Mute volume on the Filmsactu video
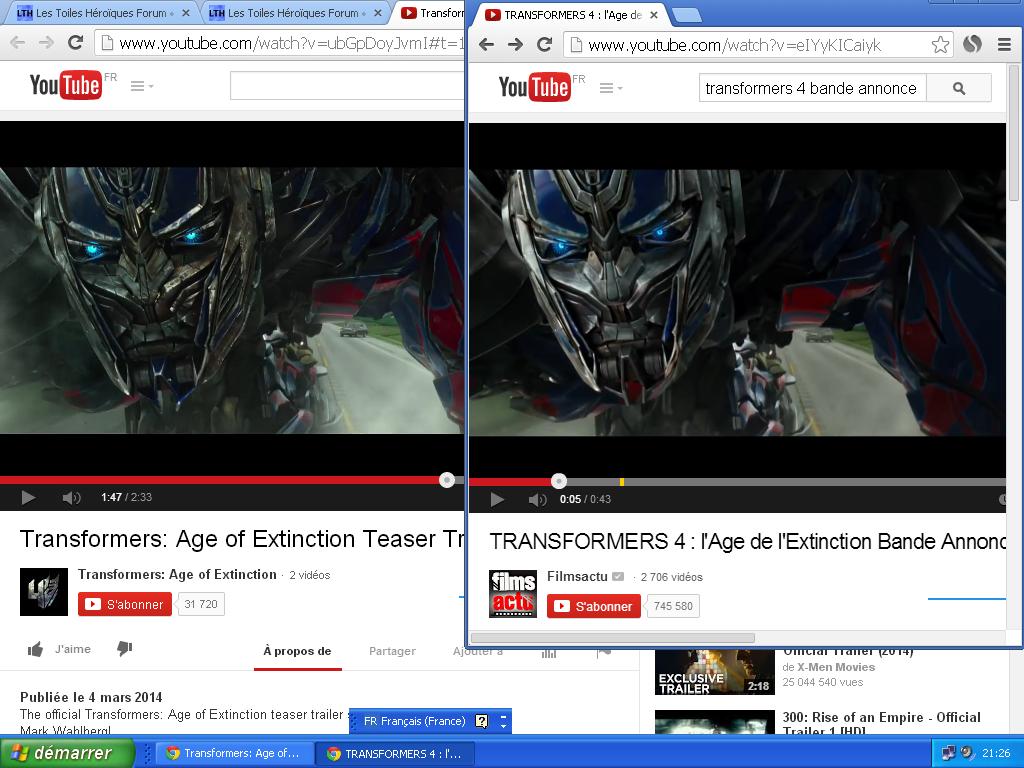This screenshot has height=768, width=1024. pyautogui.click(x=538, y=500)
